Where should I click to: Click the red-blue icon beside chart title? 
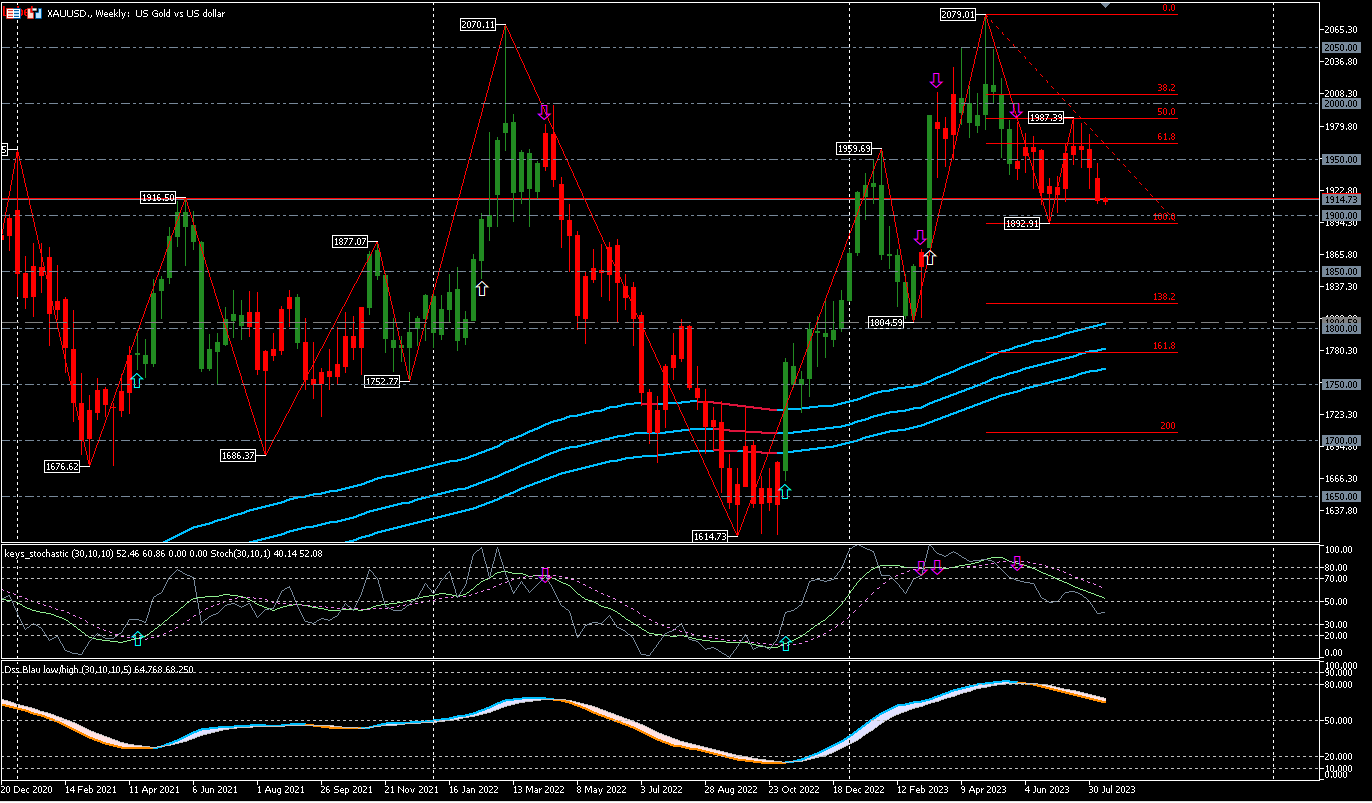click(34, 14)
